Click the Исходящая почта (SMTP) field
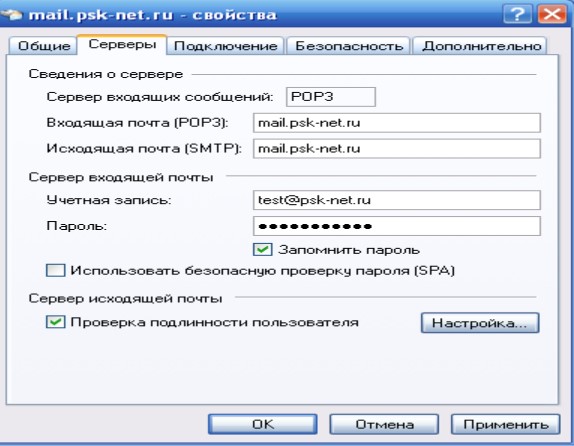 point(397,149)
